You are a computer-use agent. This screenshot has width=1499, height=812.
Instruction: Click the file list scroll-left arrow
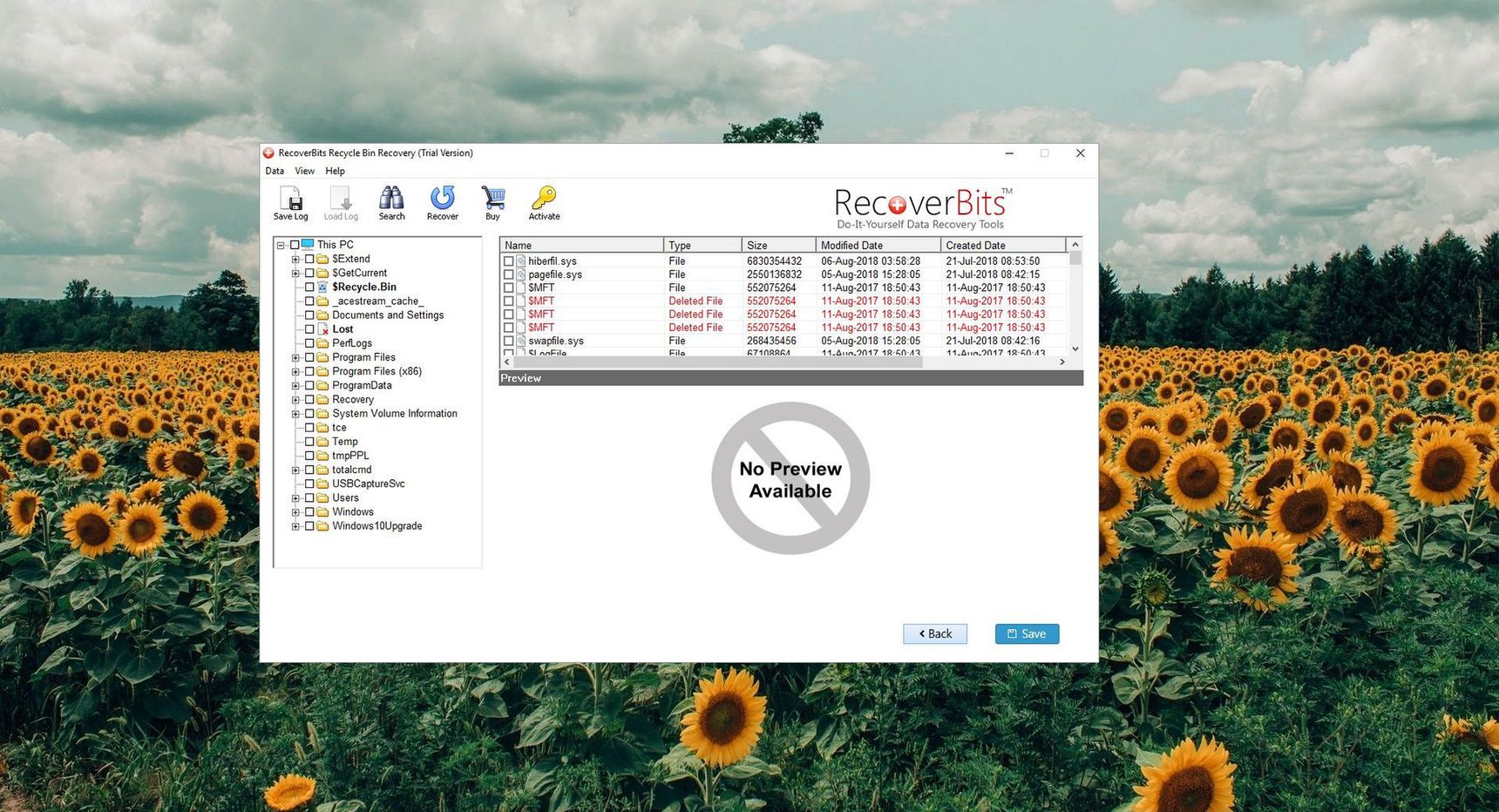[507, 362]
